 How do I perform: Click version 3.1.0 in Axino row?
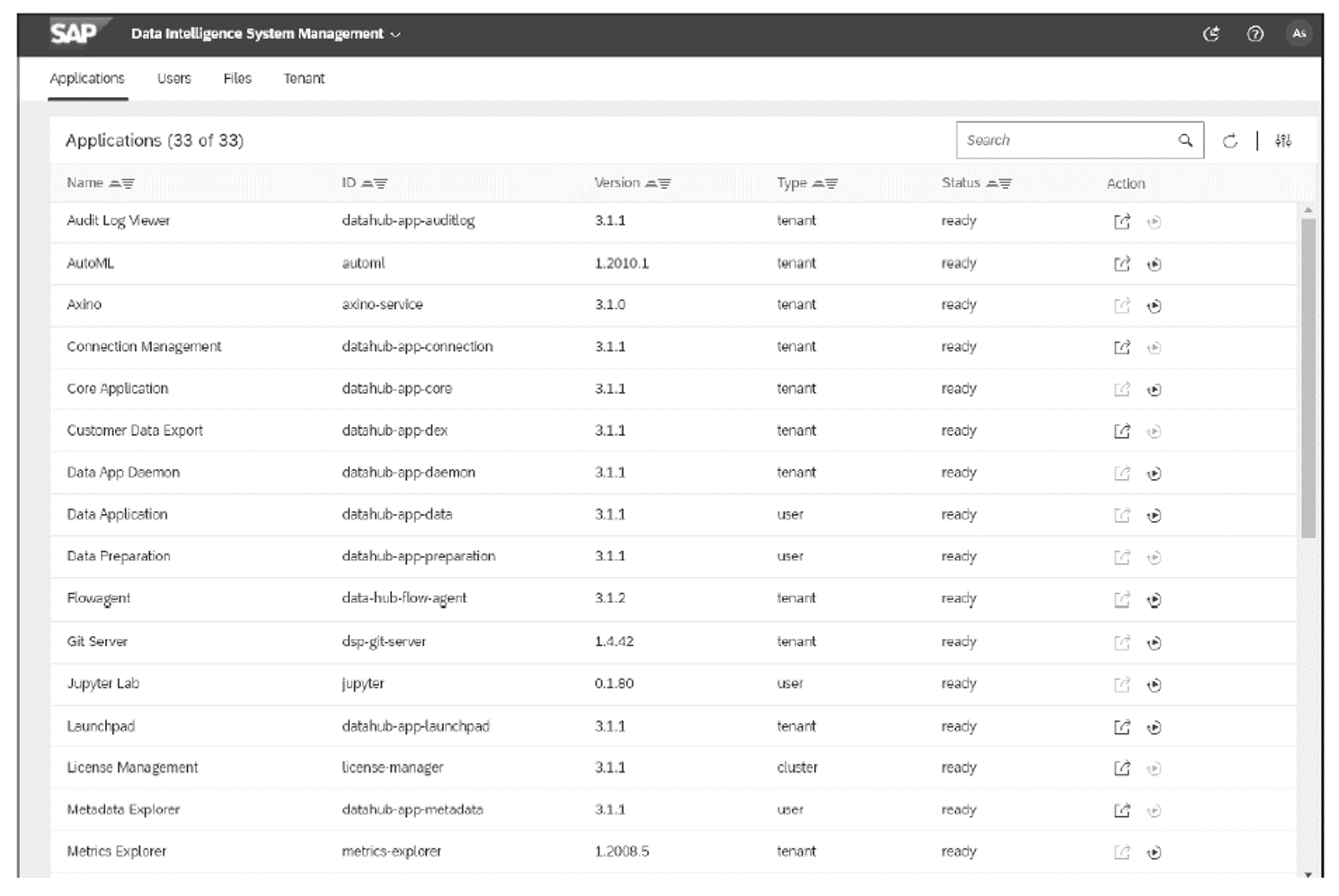[x=610, y=305]
